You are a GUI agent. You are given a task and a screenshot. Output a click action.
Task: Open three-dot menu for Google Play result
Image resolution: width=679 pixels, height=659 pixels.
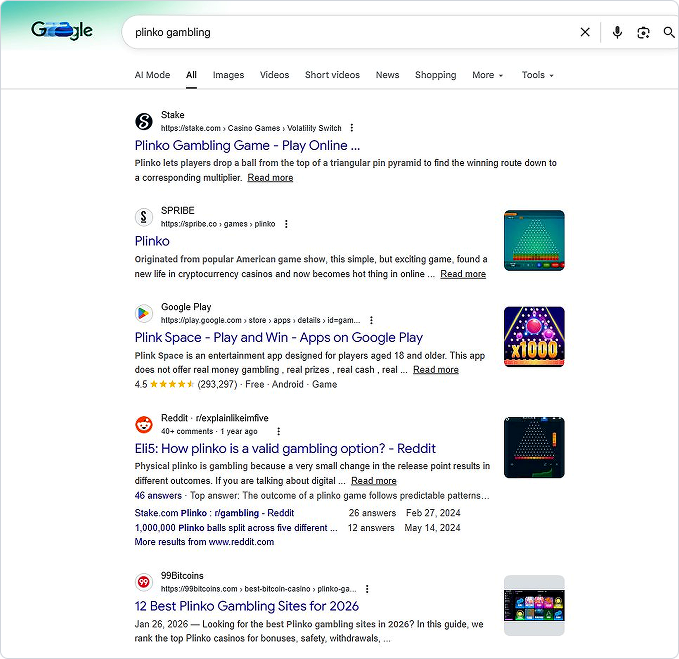[x=371, y=320]
